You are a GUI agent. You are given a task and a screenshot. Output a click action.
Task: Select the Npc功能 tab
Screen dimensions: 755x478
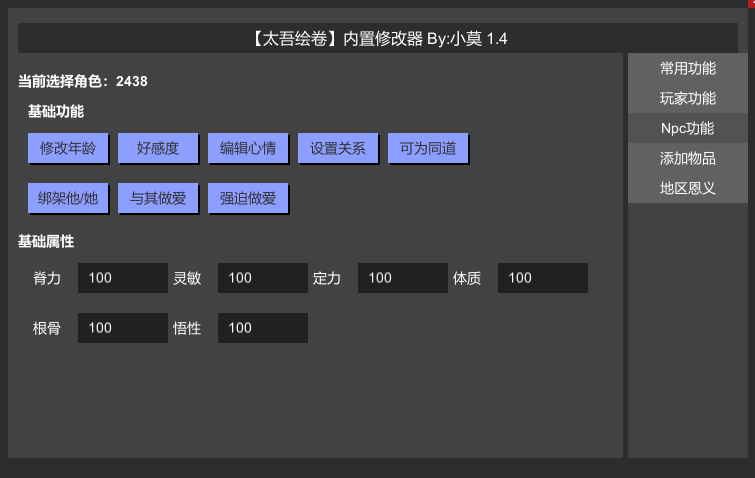[x=688, y=128]
